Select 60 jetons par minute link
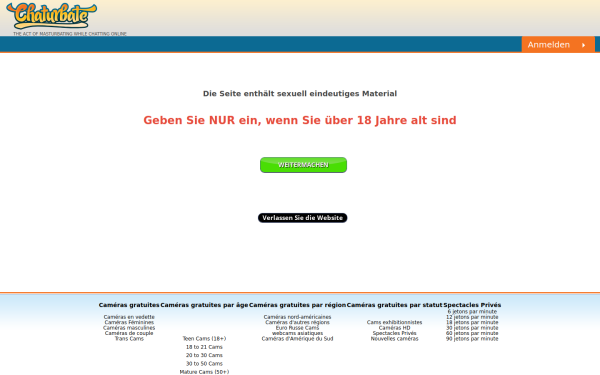Viewport: 600px width, 375px height. point(472,333)
